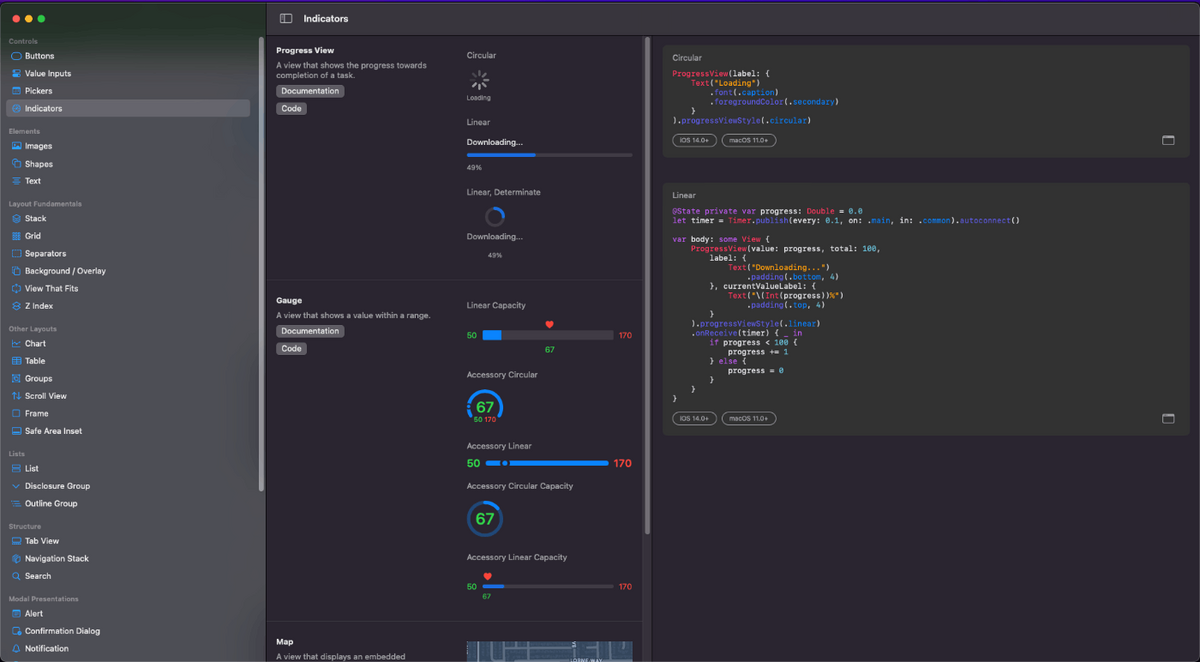Toggle the sidebar using the toolbar icon
Screen dimensions: 1200x662
(x=285, y=17)
